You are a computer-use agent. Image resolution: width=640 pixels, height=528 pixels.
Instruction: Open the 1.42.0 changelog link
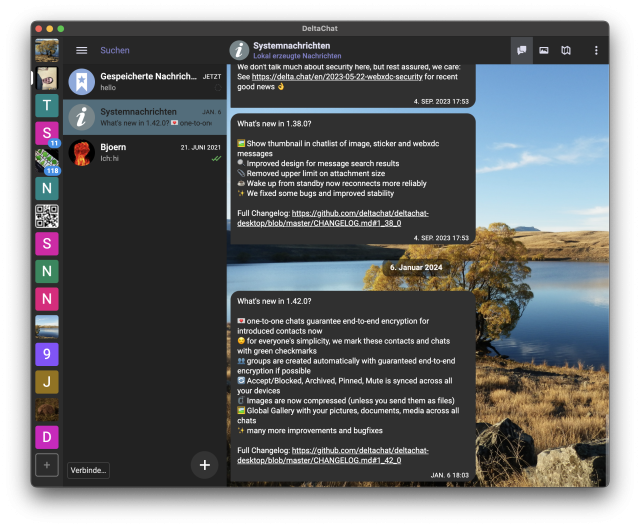click(333, 455)
